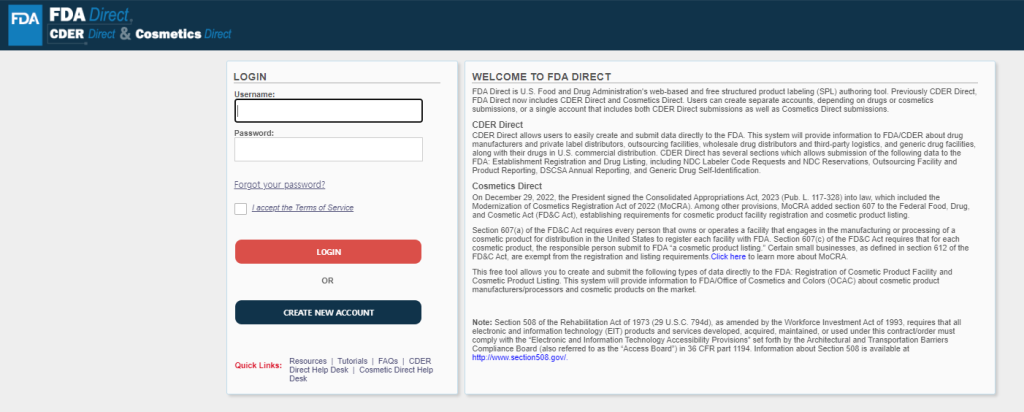The width and height of the screenshot is (1024, 412).
Task: Click the WELCOME TO FDA DIRECT heading
Action: click(x=541, y=76)
